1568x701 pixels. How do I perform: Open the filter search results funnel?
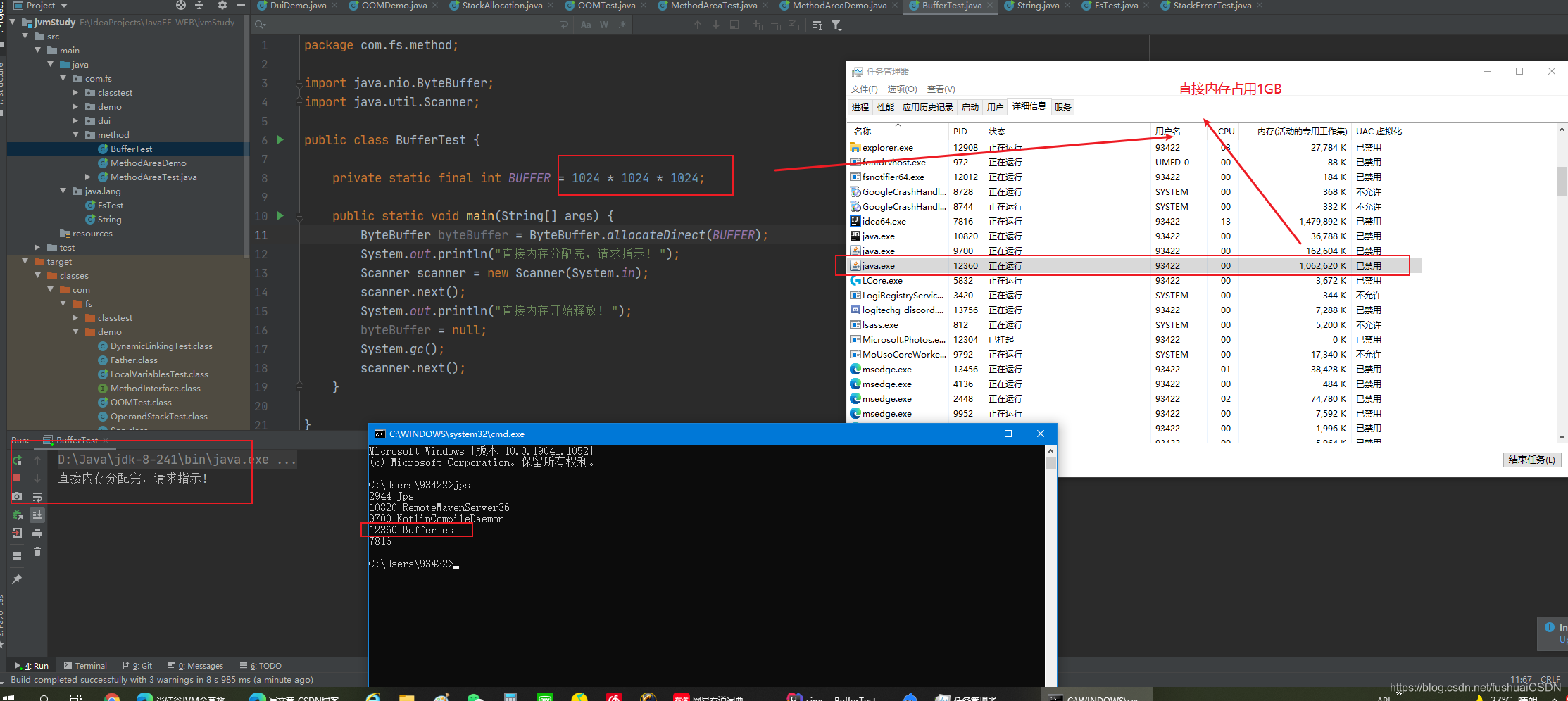point(836,25)
